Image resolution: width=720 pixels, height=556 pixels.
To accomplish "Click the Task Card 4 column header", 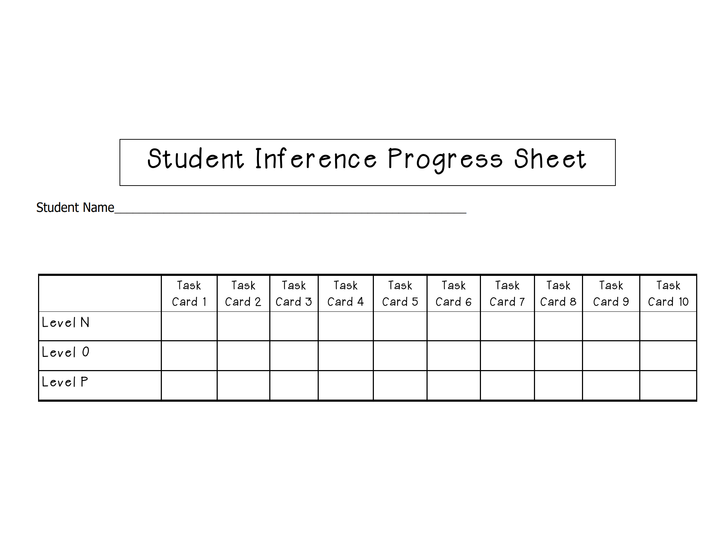I will click(x=346, y=293).
